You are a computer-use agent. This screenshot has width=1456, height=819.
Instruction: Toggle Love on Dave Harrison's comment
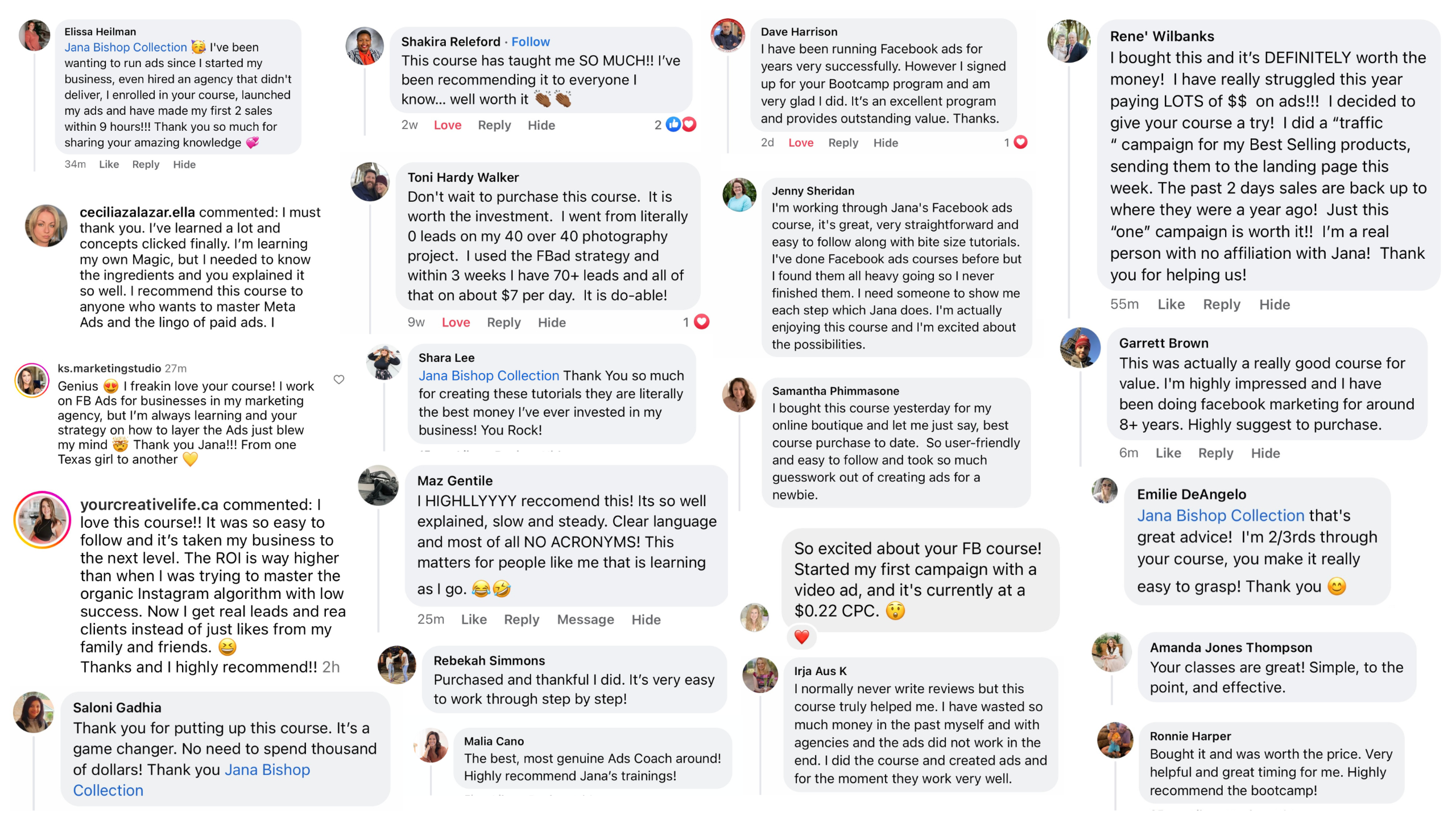click(800, 143)
